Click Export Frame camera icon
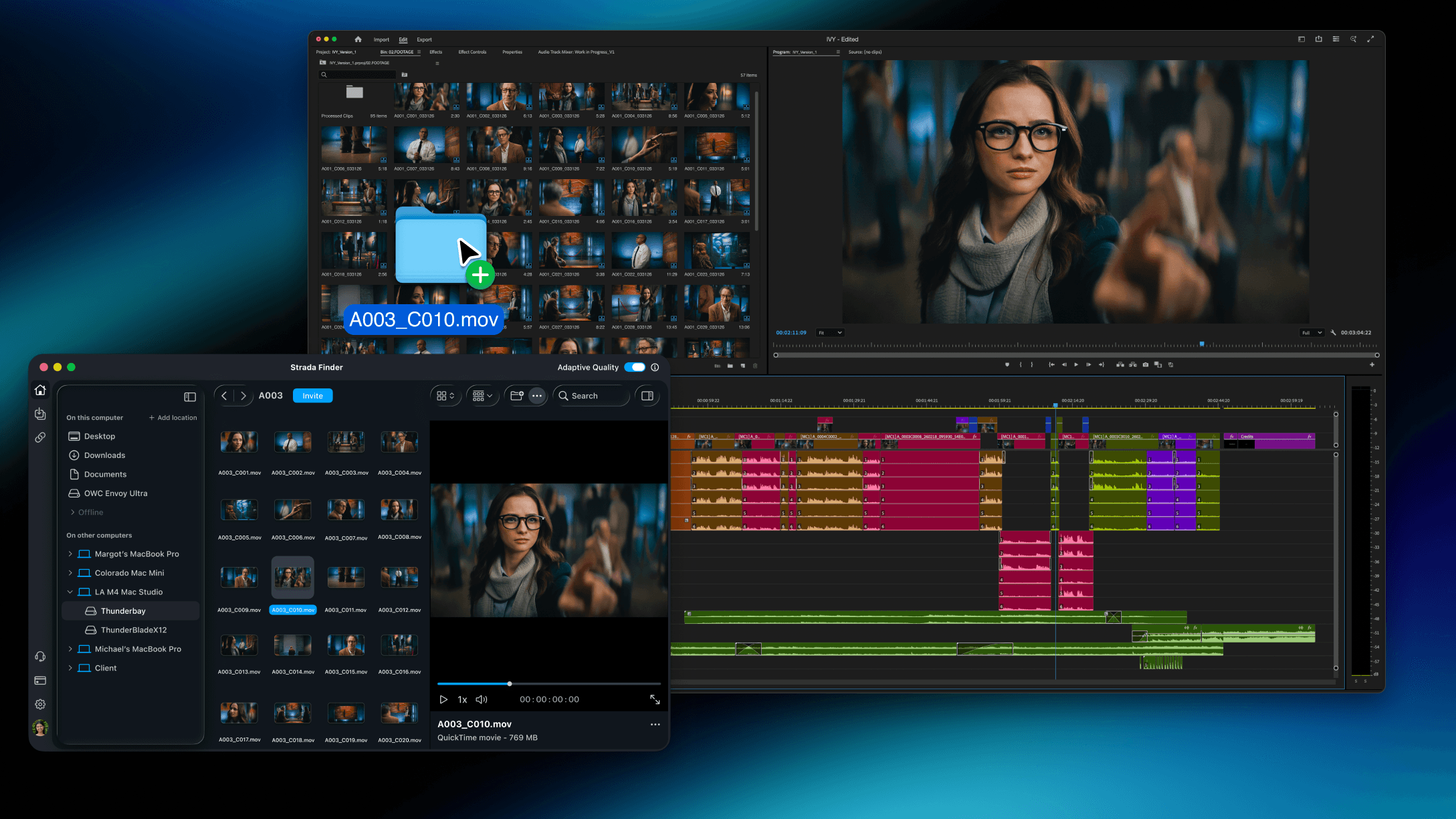 [x=1146, y=365]
